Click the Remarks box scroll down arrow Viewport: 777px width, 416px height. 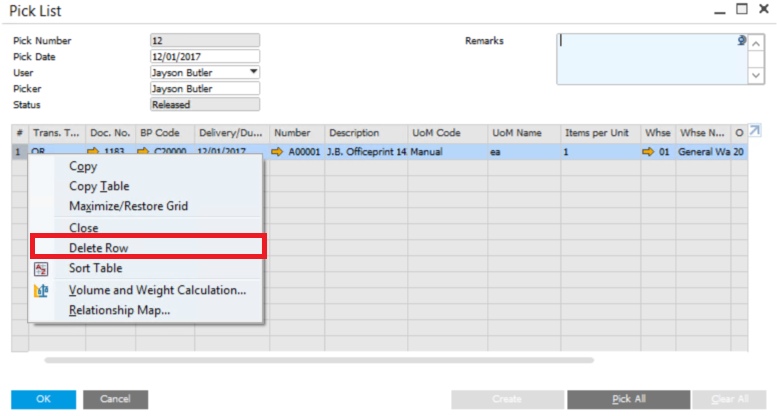(x=755, y=75)
